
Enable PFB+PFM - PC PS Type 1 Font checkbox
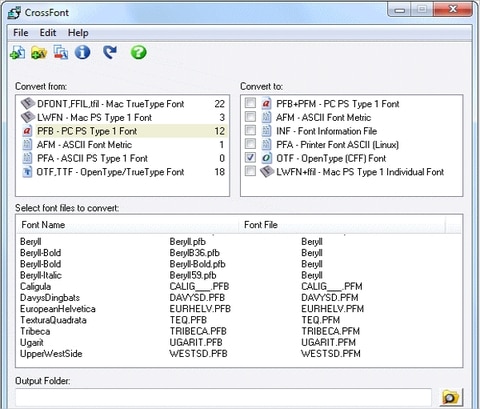click(250, 103)
